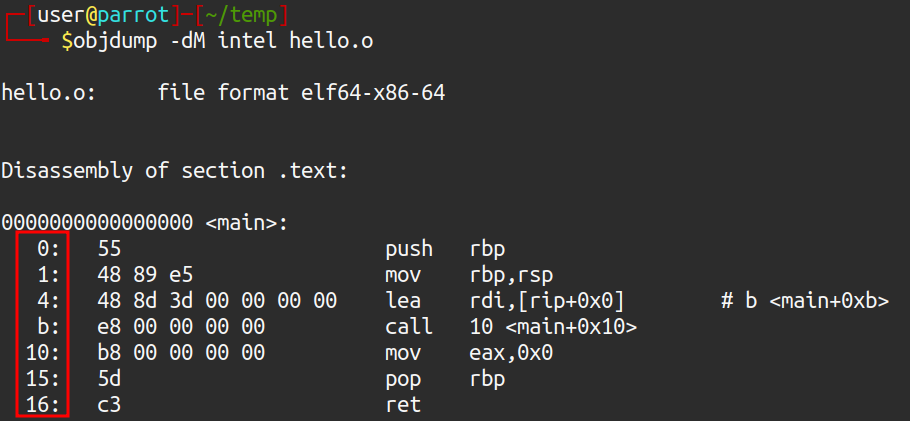Click the opcode byte c3 at offset 16
Image resolution: width=910 pixels, height=421 pixels.
click(x=109, y=404)
